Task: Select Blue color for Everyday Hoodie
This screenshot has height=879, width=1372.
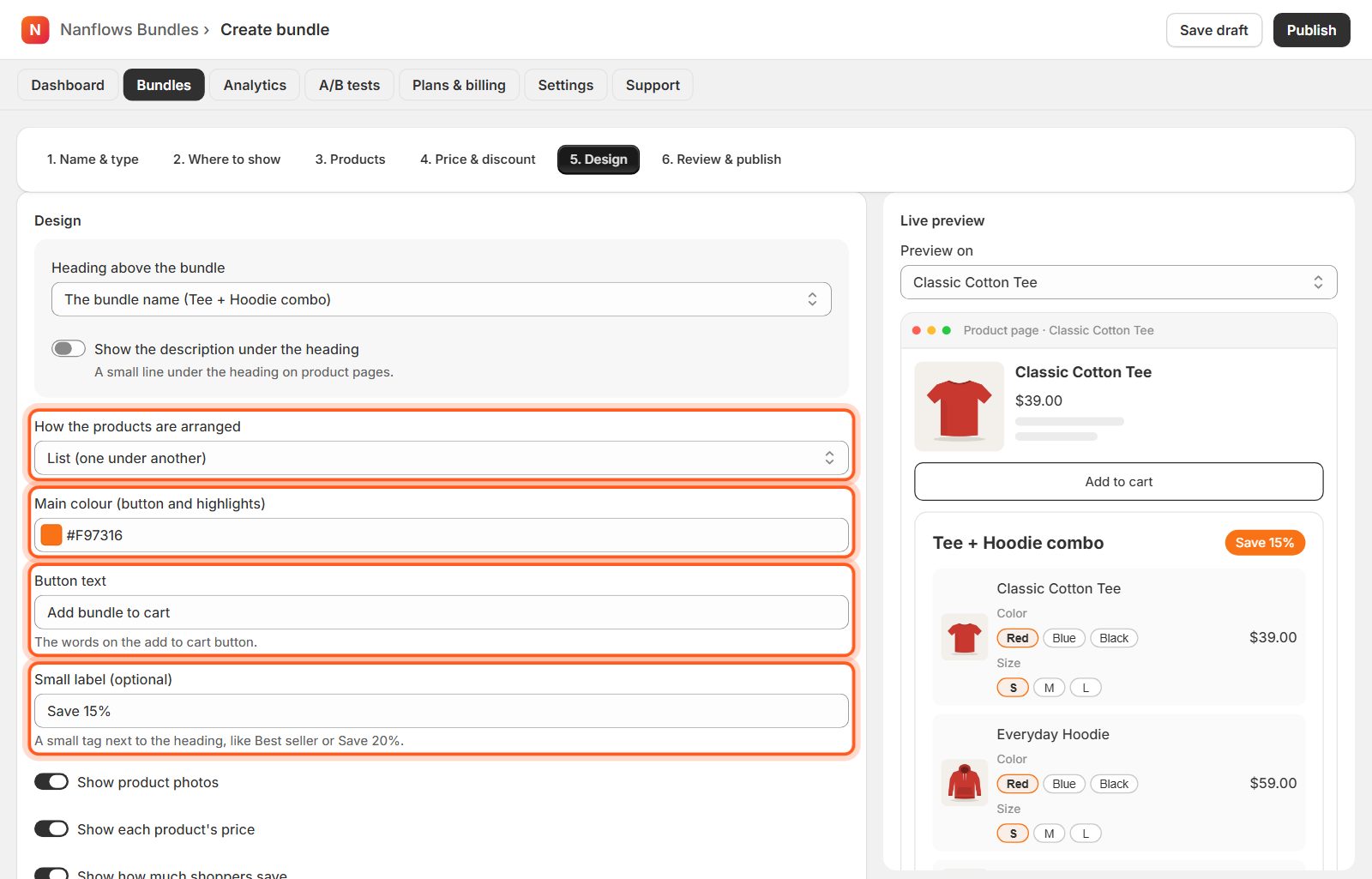Action: click(x=1064, y=784)
